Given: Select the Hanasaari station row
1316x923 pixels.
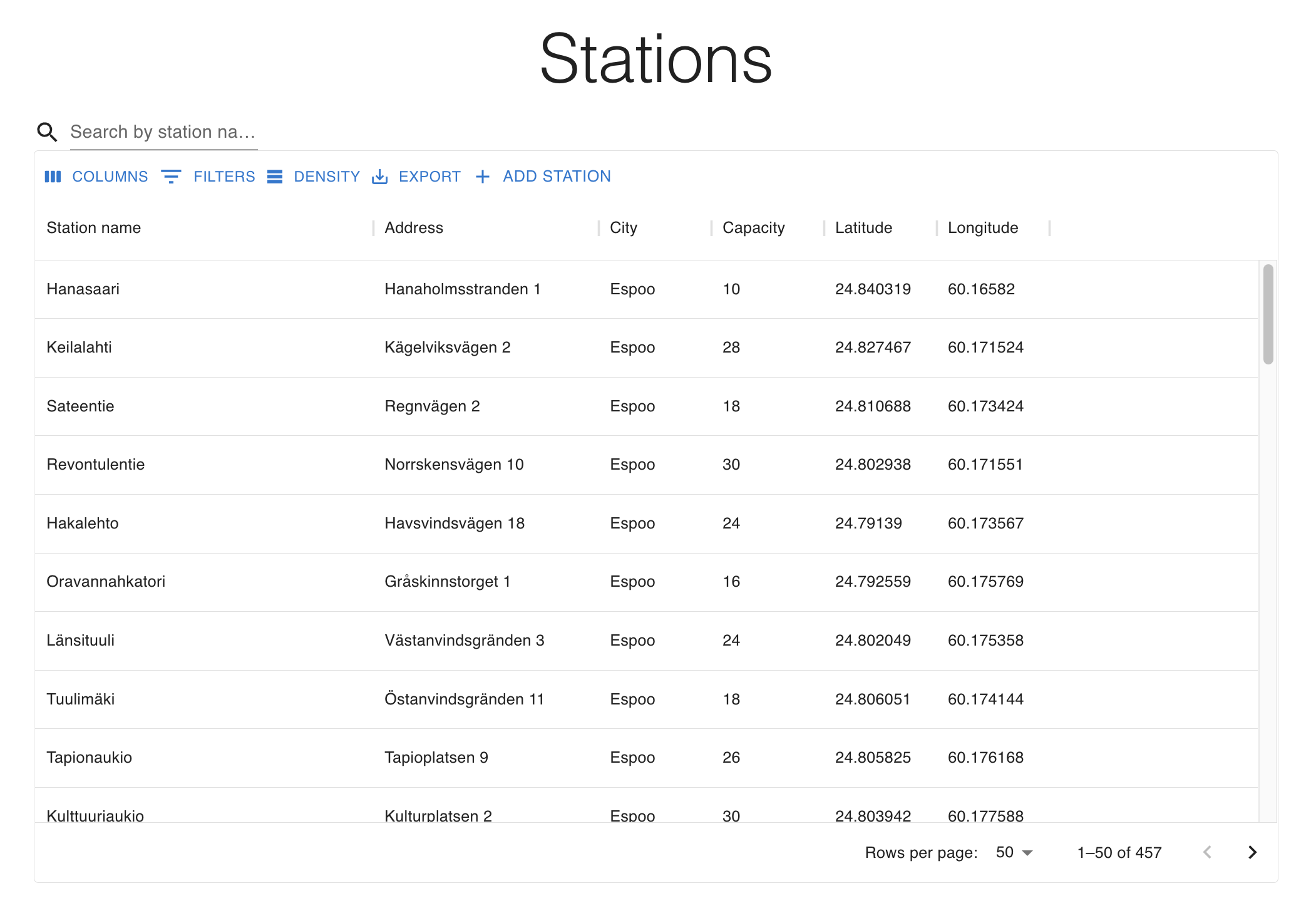Looking at the screenshot, I should [83, 289].
